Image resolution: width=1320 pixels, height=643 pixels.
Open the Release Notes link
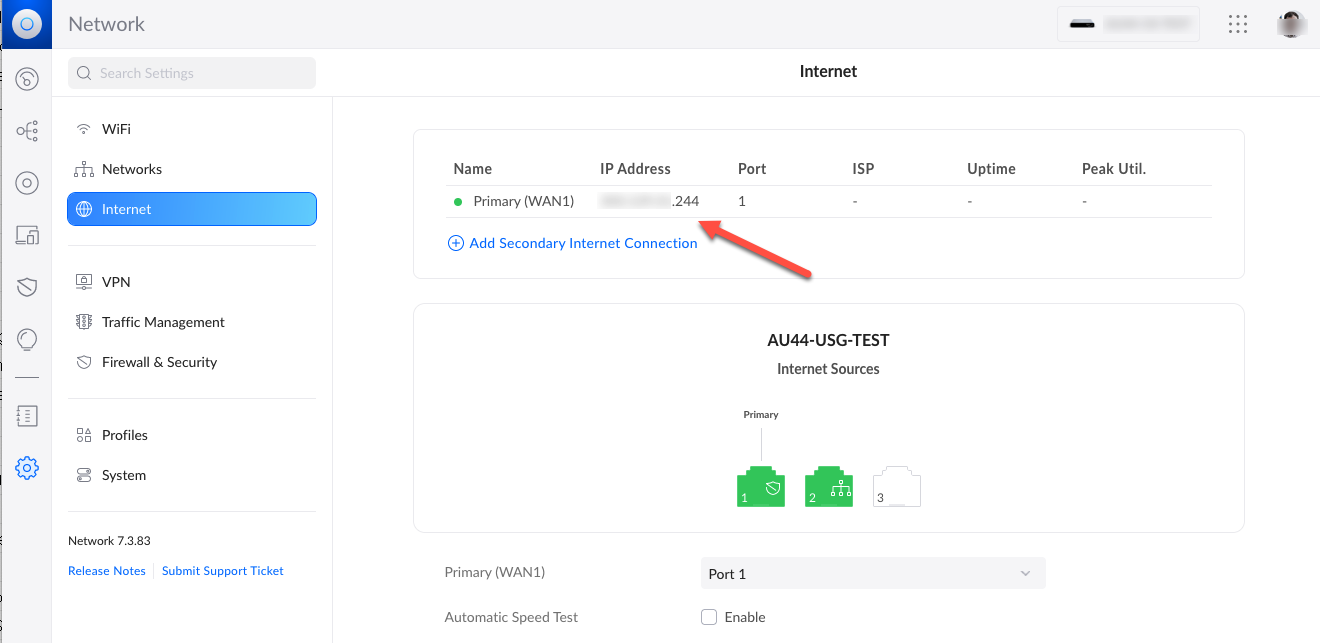point(107,571)
